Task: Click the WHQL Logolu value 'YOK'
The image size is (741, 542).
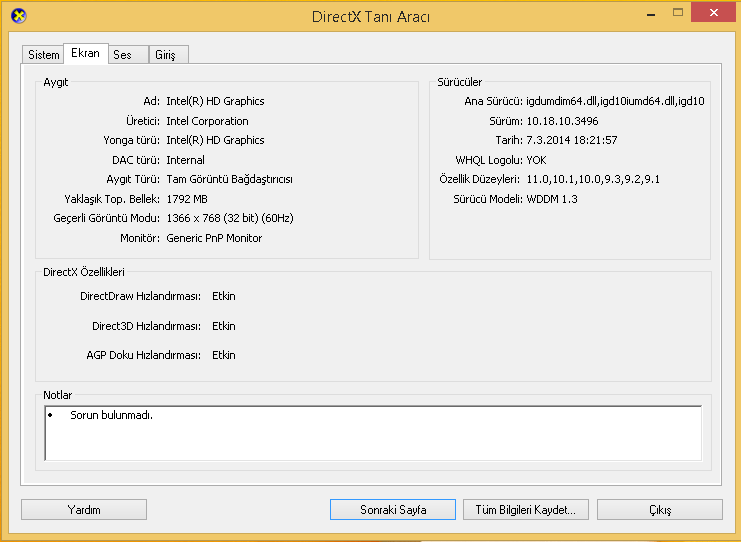Action: tap(536, 160)
